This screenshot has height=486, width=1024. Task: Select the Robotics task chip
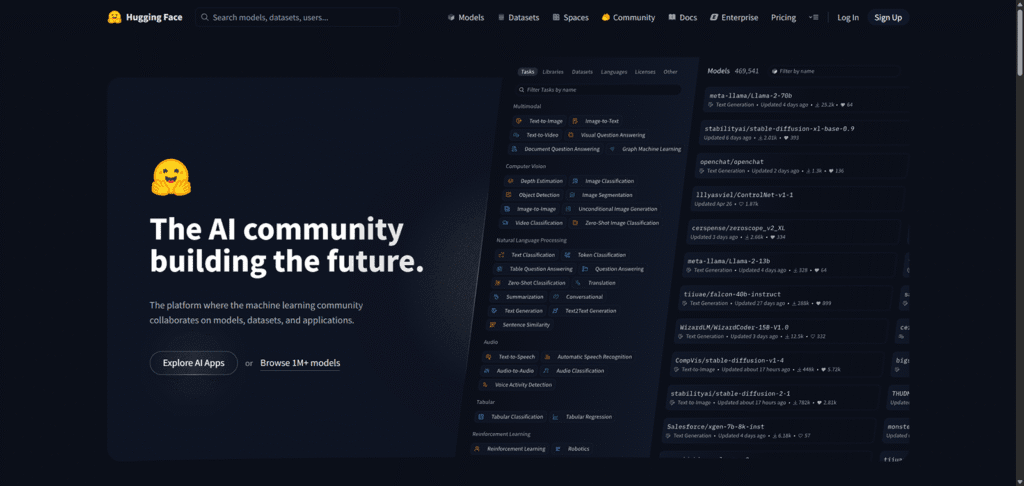tap(572, 449)
